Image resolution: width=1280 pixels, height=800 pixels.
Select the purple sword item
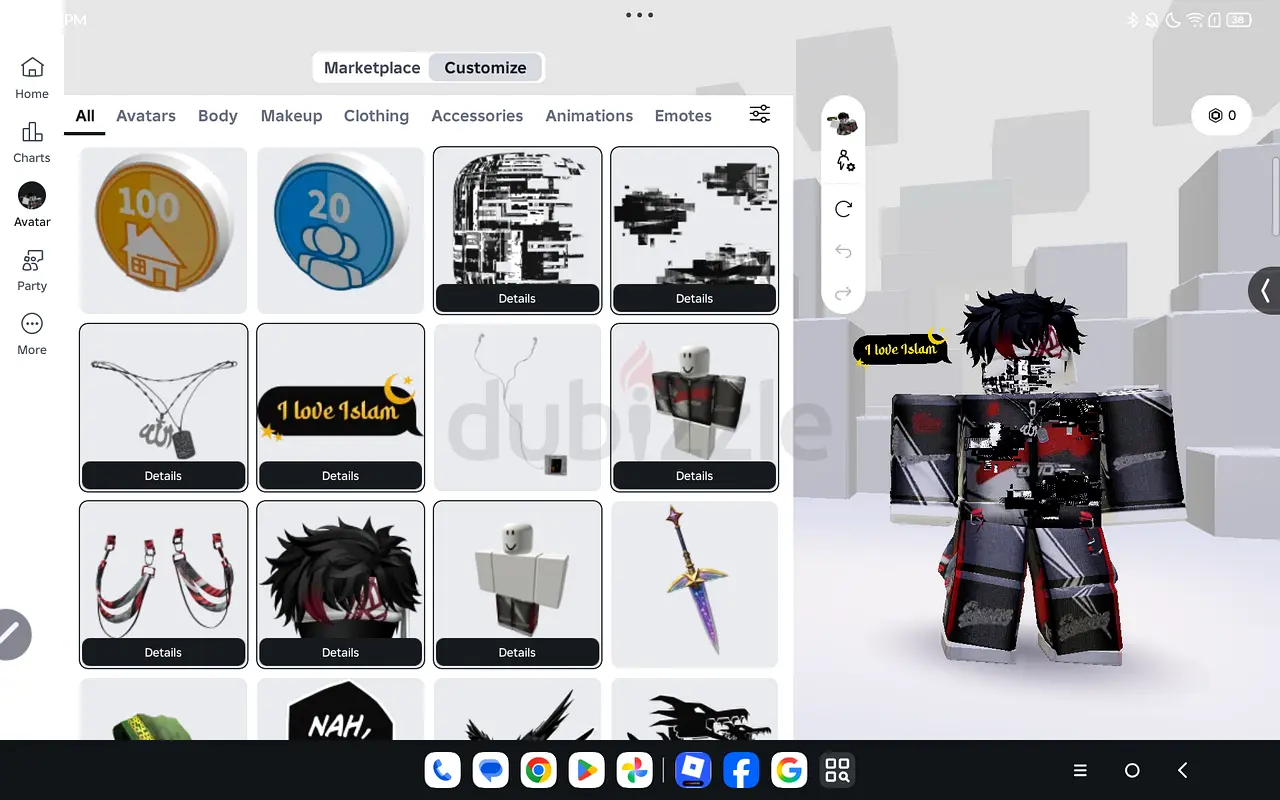pyautogui.click(x=694, y=585)
